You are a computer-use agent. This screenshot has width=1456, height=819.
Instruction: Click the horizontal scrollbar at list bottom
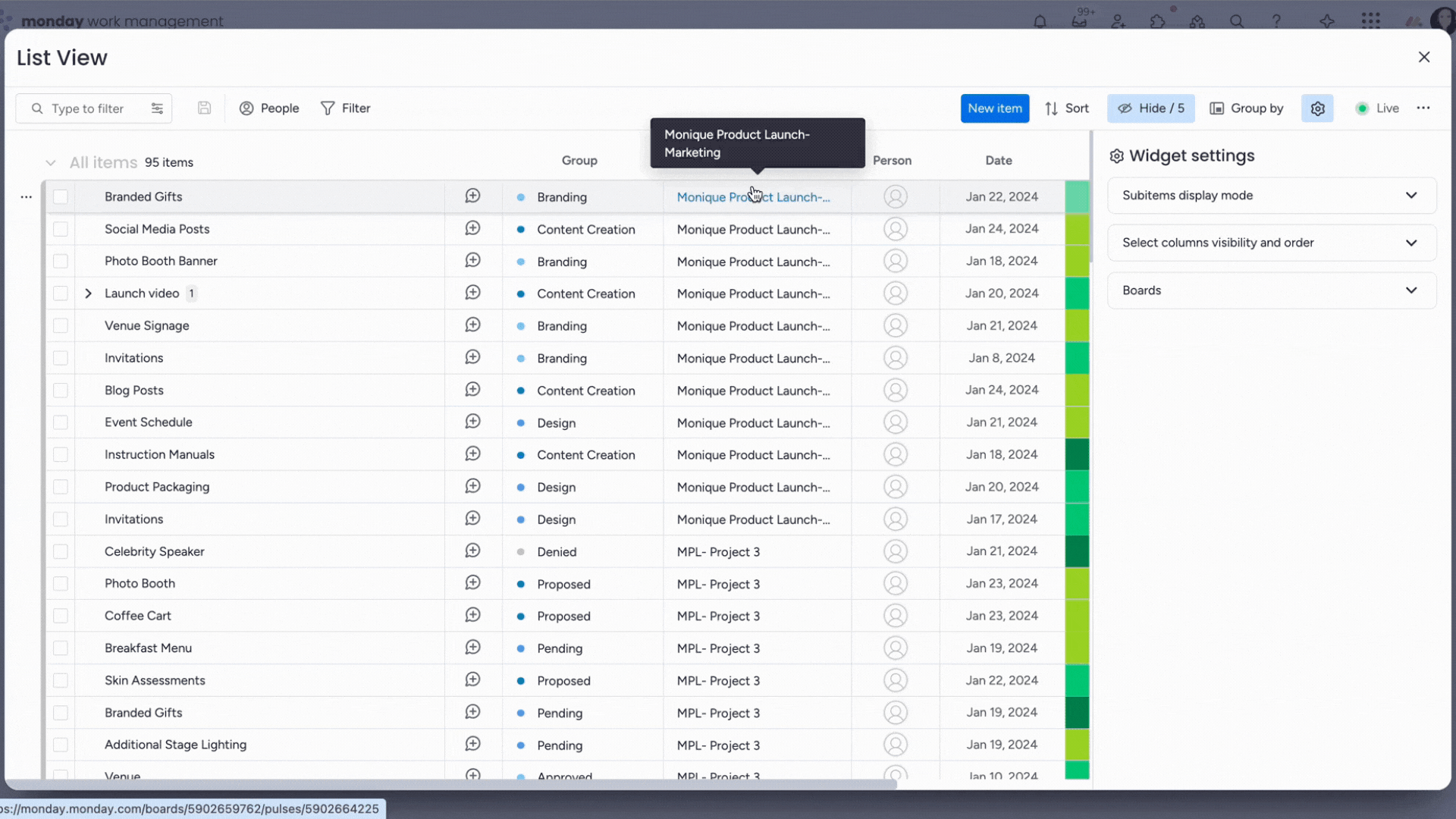click(450, 784)
